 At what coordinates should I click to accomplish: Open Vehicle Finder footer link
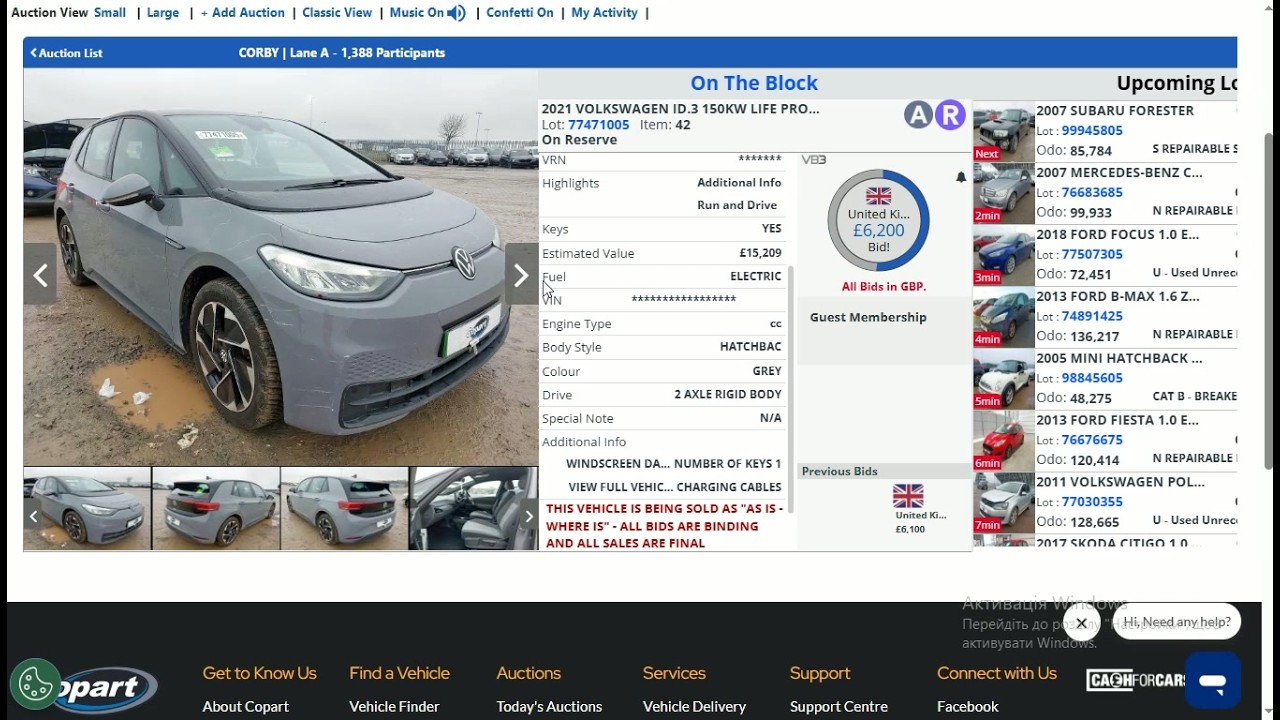(x=394, y=706)
